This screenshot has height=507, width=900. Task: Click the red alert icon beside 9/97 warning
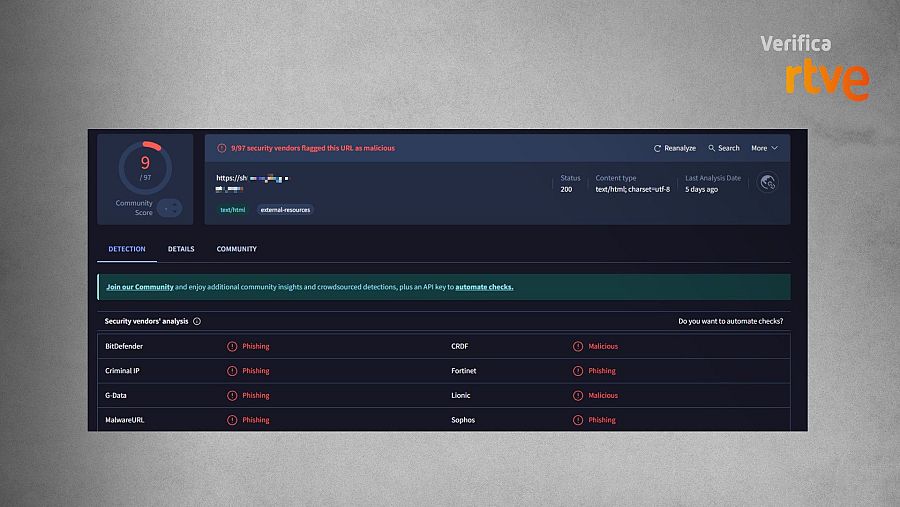tap(222, 148)
